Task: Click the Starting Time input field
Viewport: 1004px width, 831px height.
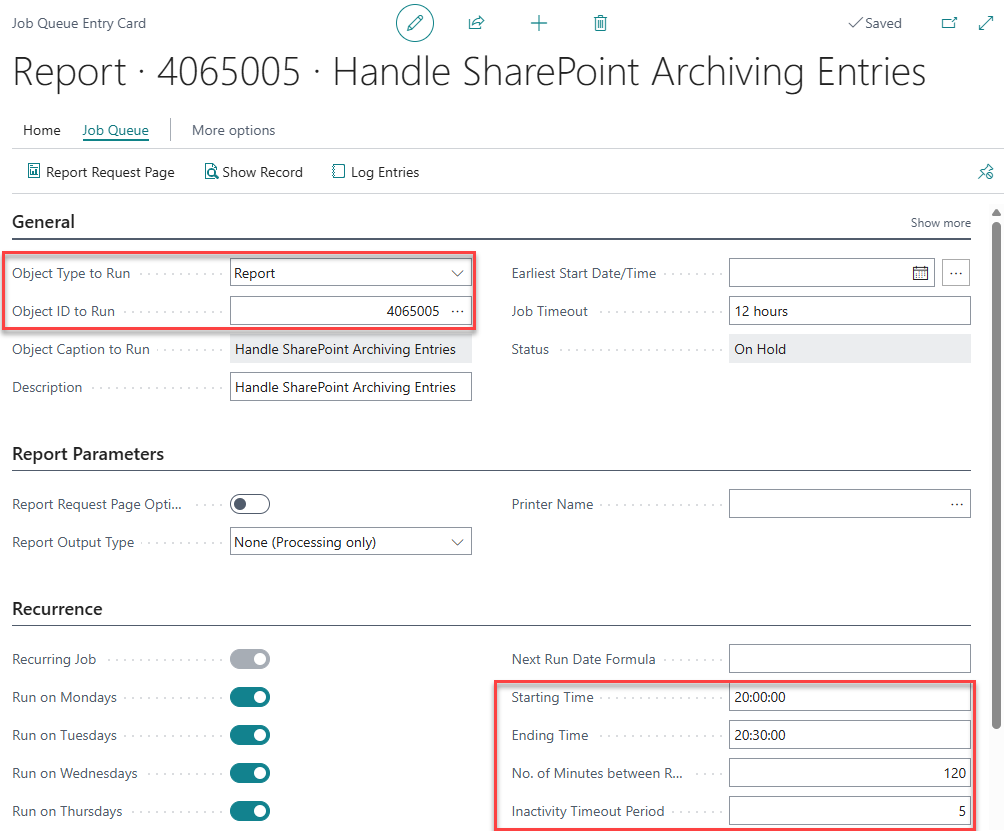Action: (x=849, y=697)
